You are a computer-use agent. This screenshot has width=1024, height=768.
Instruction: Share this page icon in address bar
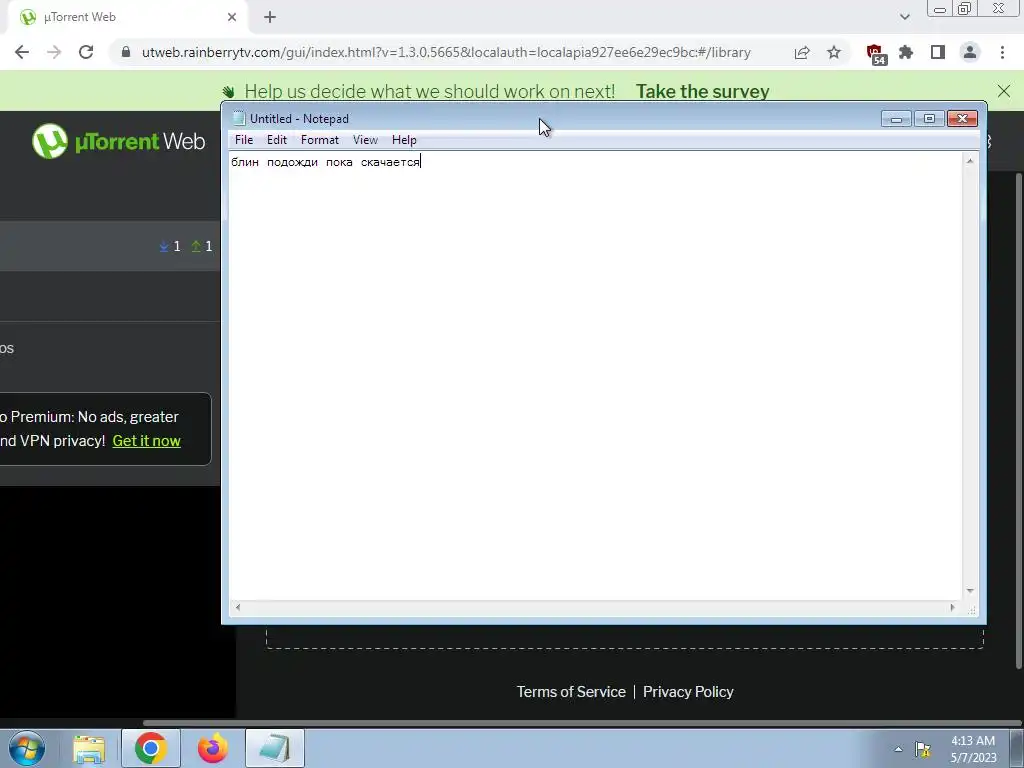click(802, 52)
